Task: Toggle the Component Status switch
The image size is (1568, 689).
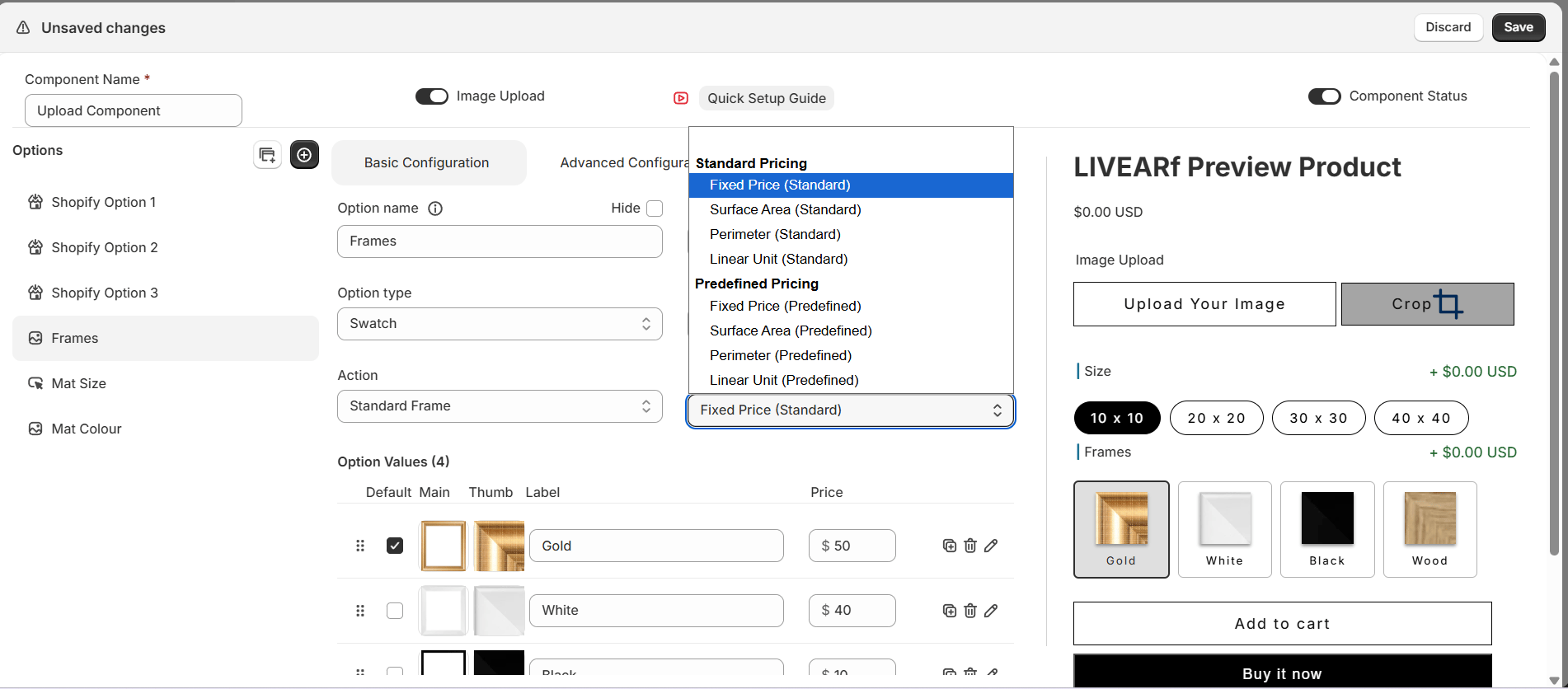Action: tap(1325, 96)
